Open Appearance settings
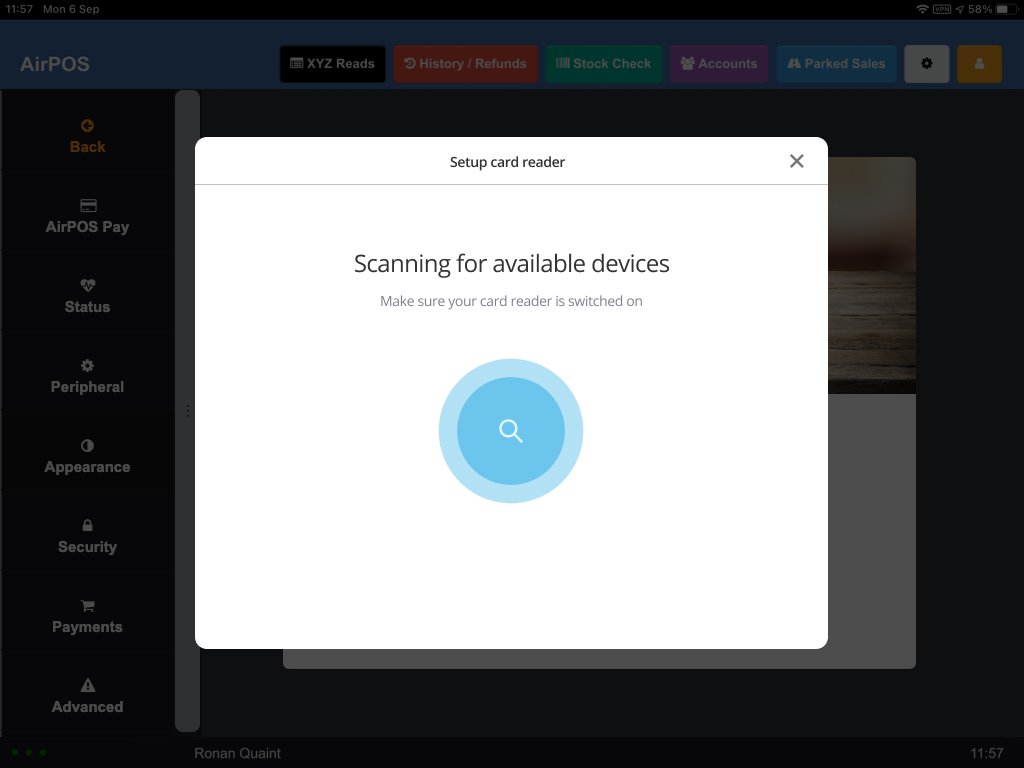 tap(87, 456)
